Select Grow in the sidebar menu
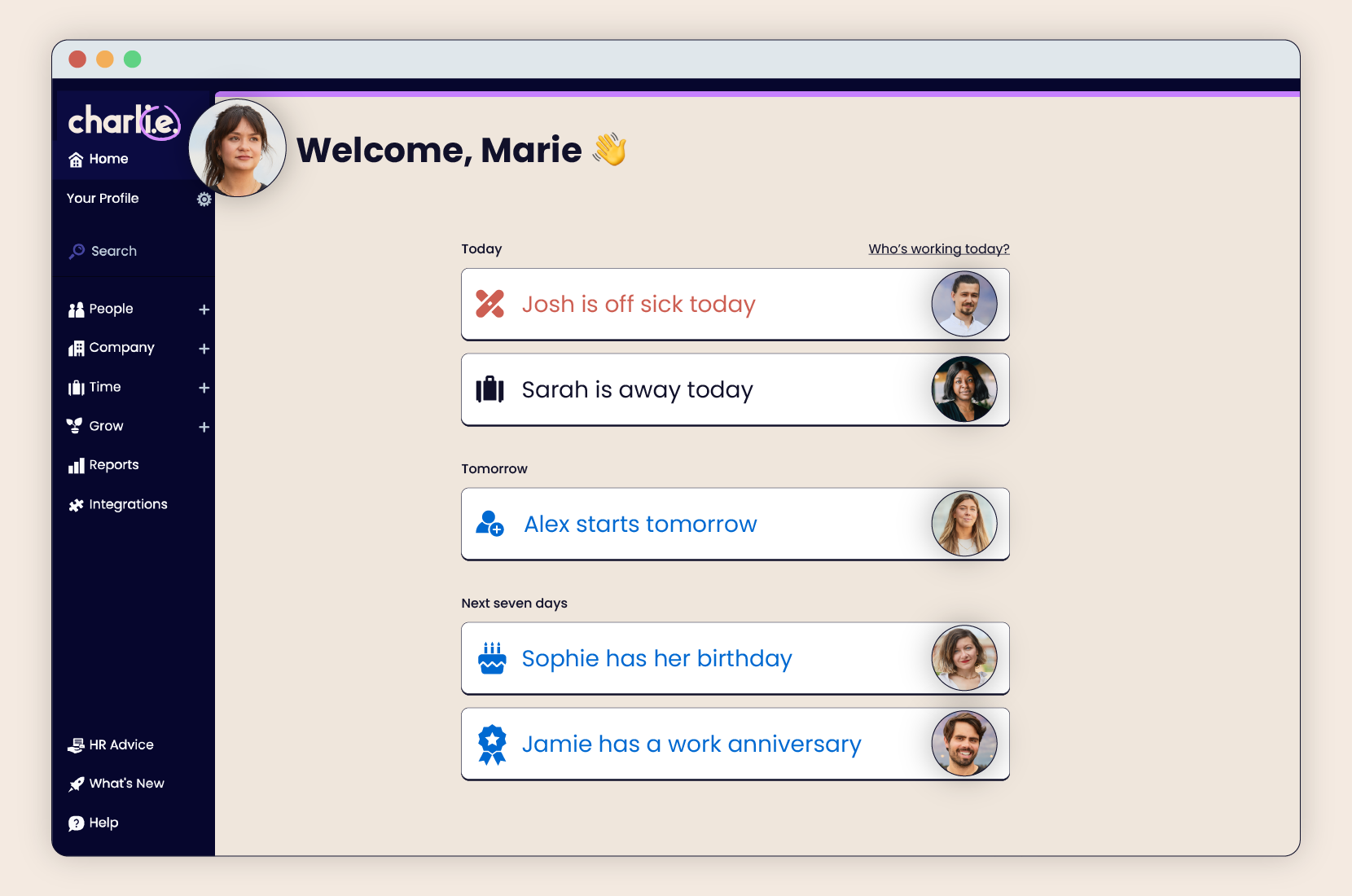This screenshot has width=1352, height=896. coord(104,425)
